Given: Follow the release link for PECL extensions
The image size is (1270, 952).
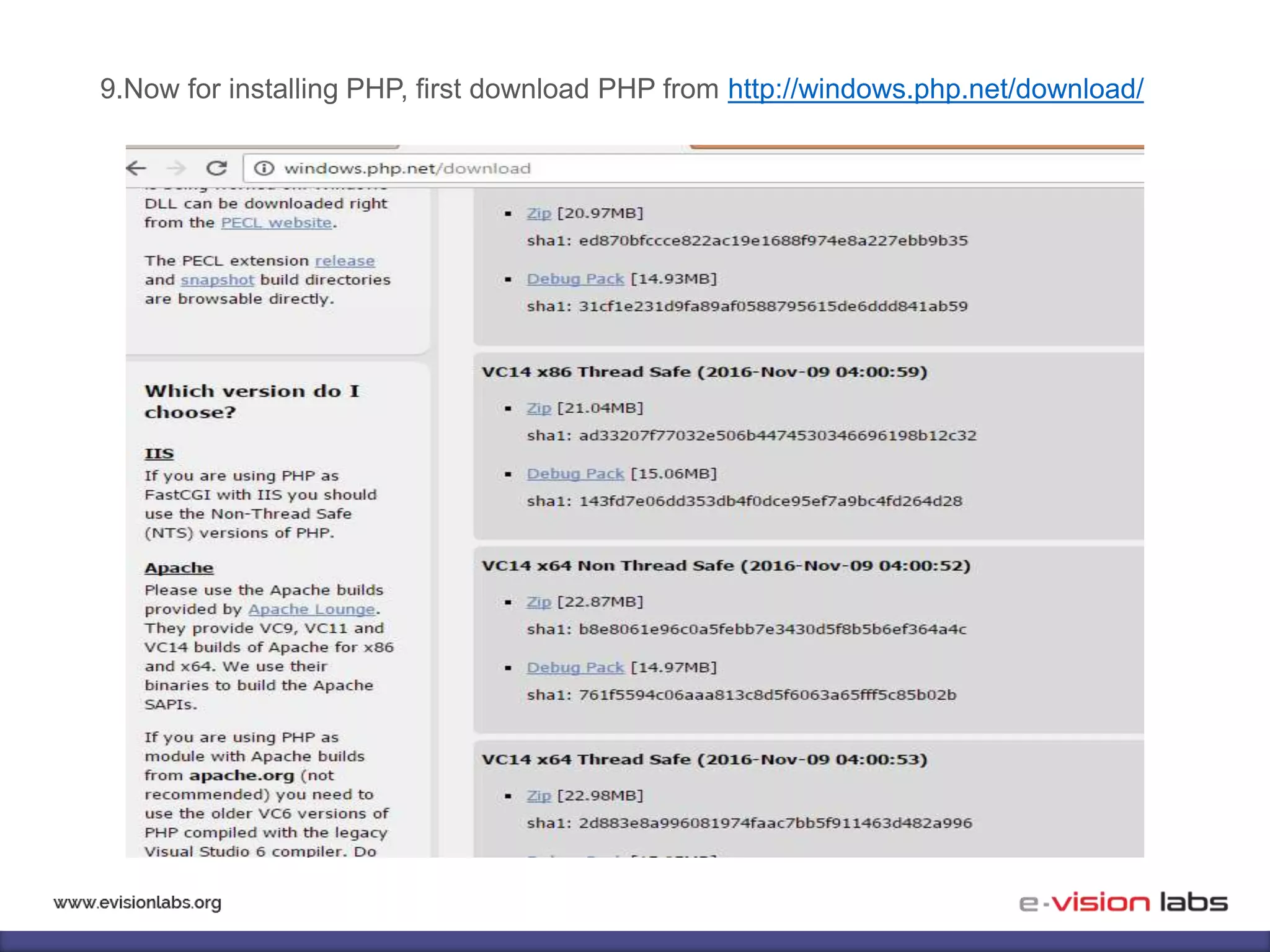Looking at the screenshot, I should click(345, 261).
